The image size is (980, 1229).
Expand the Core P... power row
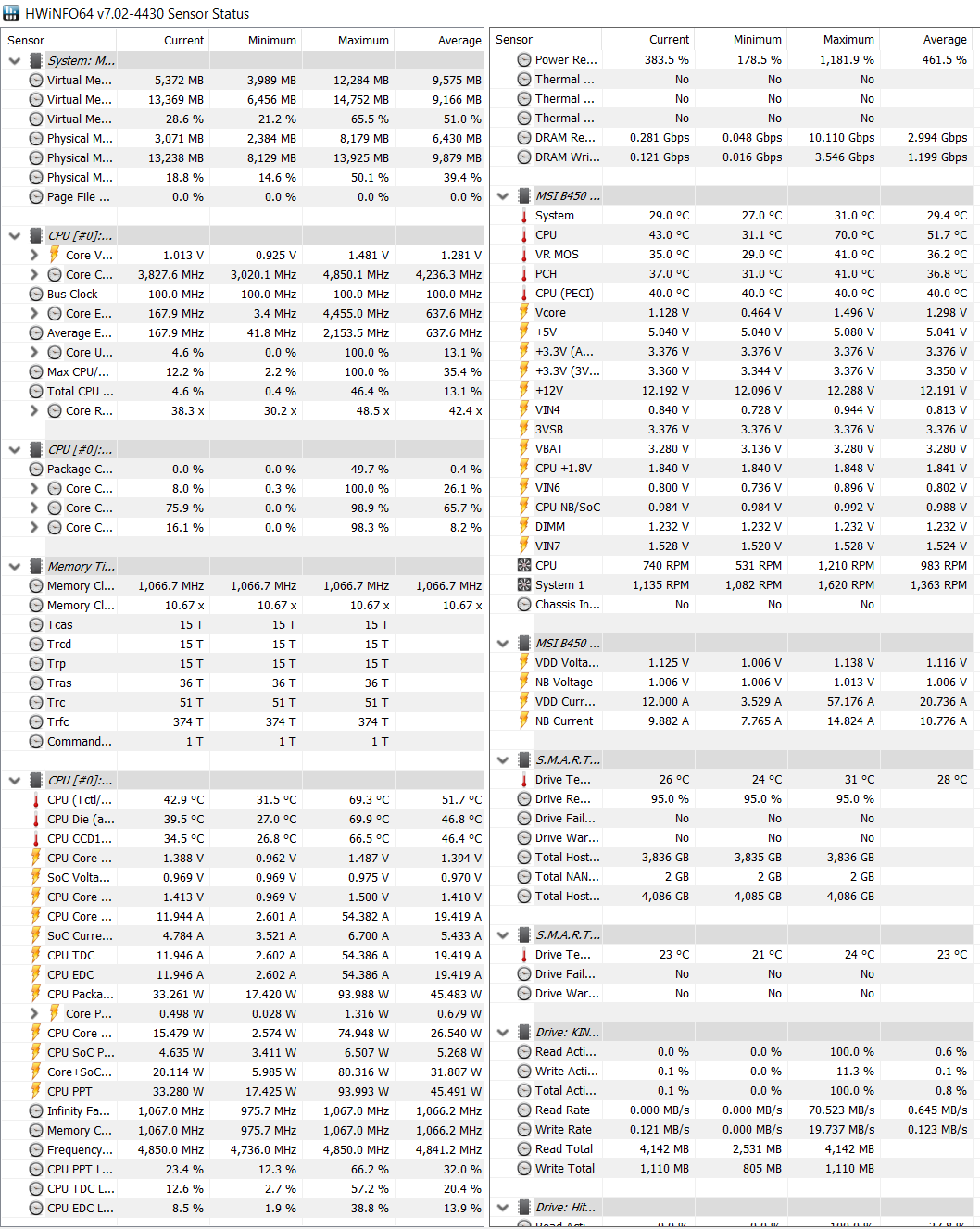(x=33, y=1013)
